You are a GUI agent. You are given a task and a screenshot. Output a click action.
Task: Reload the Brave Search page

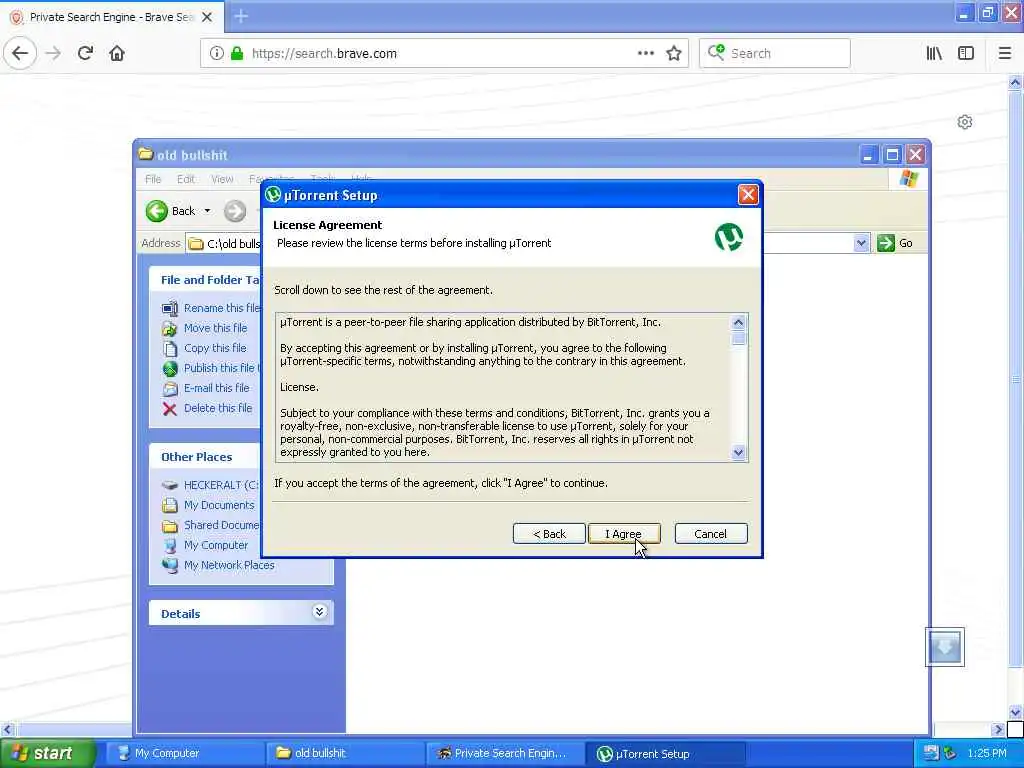(x=85, y=54)
